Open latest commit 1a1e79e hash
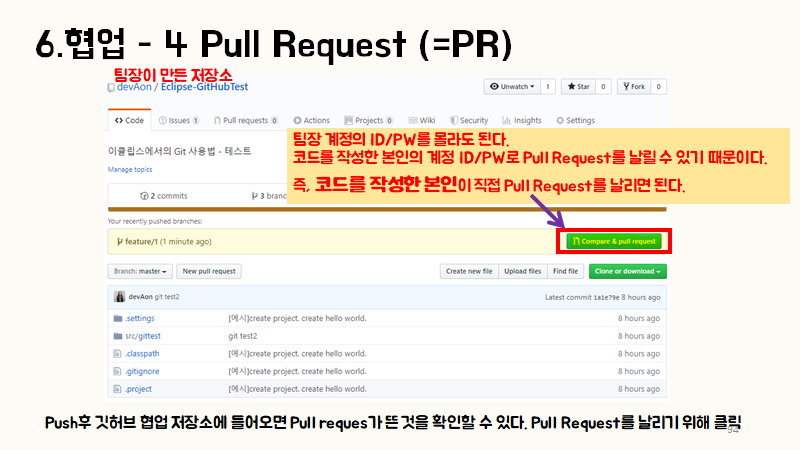Viewport: 800px width, 450px height. click(606, 297)
